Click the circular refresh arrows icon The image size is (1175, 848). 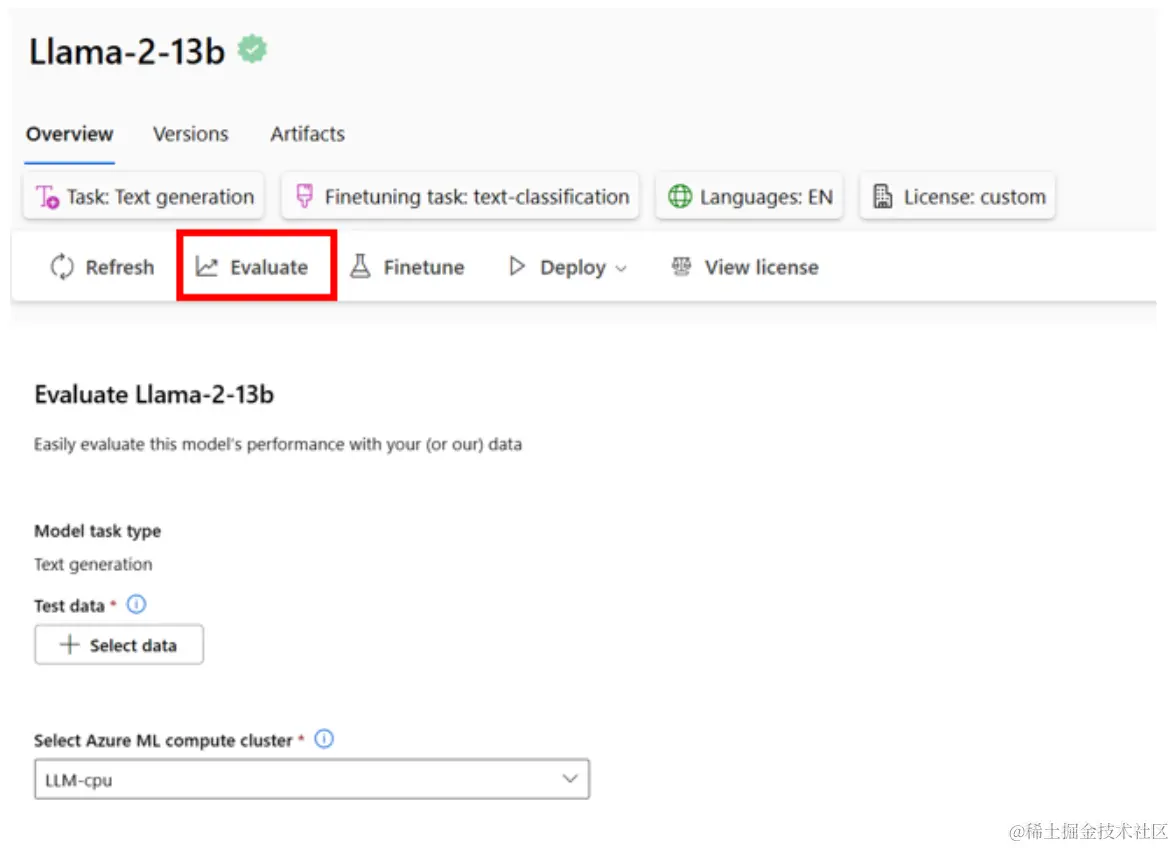tap(61, 267)
